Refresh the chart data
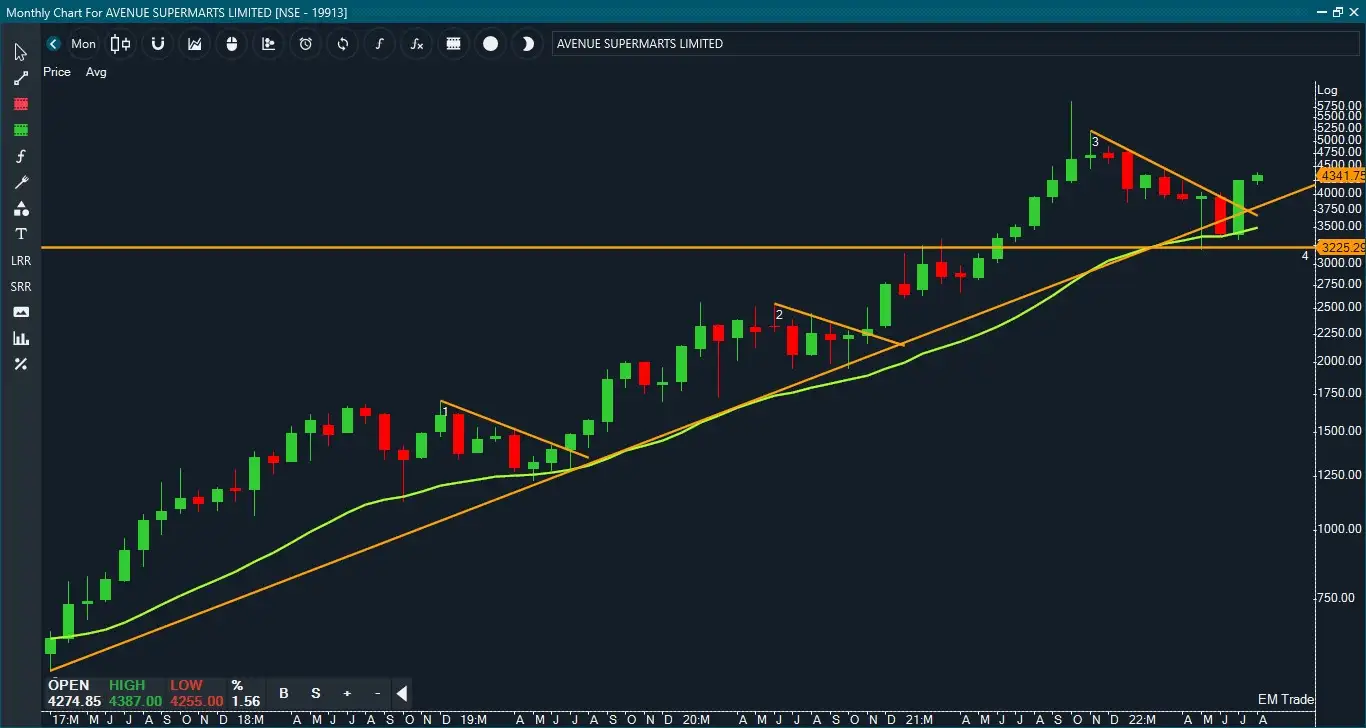1366x728 pixels. [x=343, y=44]
